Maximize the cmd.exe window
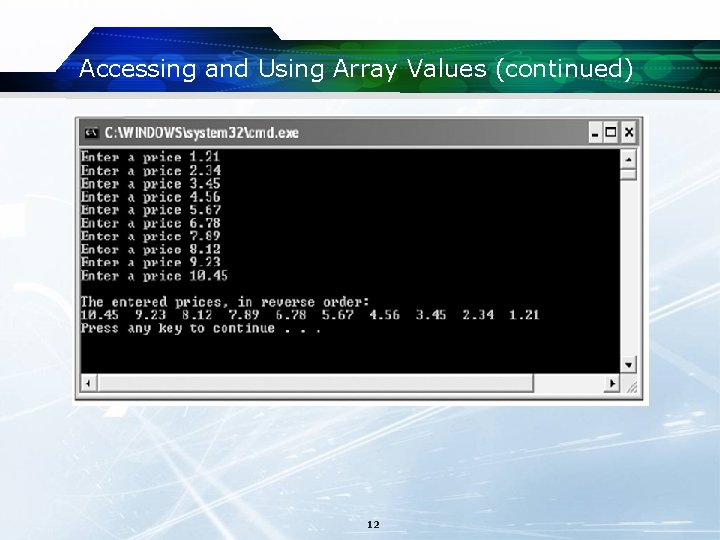This screenshot has height=540, width=720. (x=611, y=133)
